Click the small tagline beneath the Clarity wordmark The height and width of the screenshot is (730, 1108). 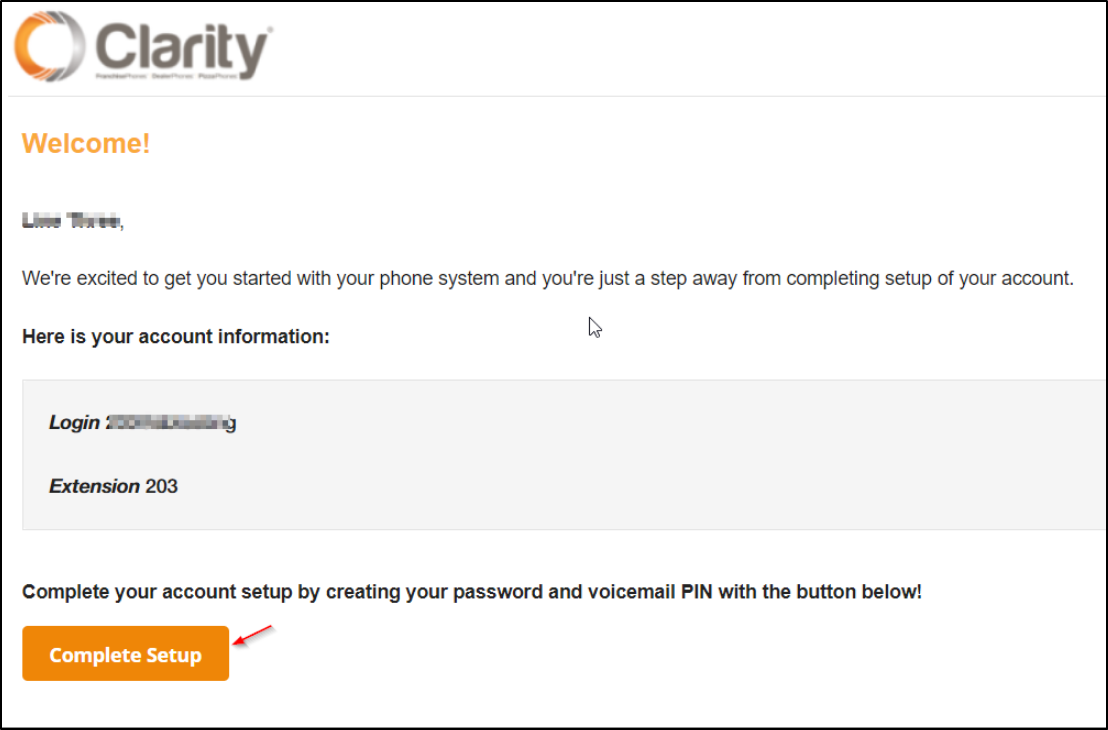[x=167, y=75]
